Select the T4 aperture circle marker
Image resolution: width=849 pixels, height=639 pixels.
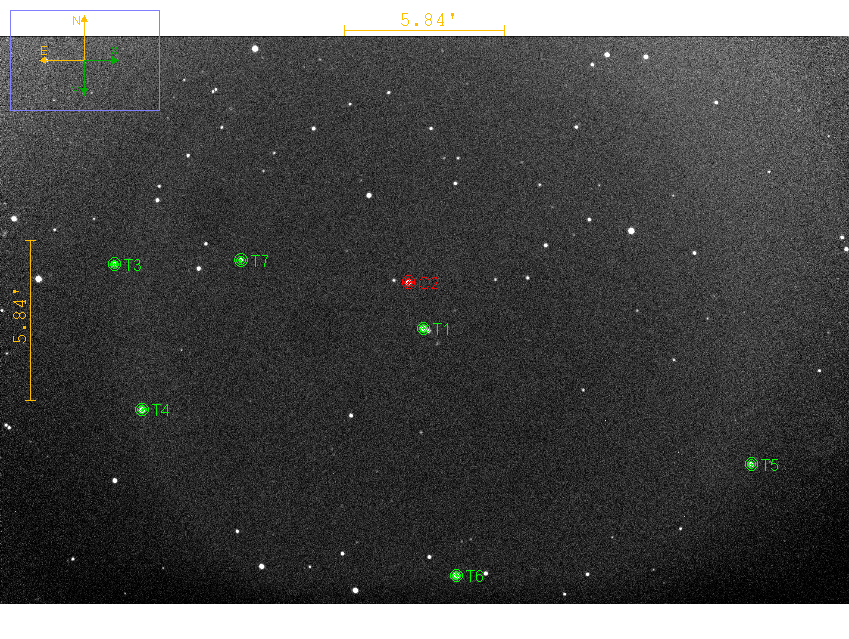coord(142,409)
